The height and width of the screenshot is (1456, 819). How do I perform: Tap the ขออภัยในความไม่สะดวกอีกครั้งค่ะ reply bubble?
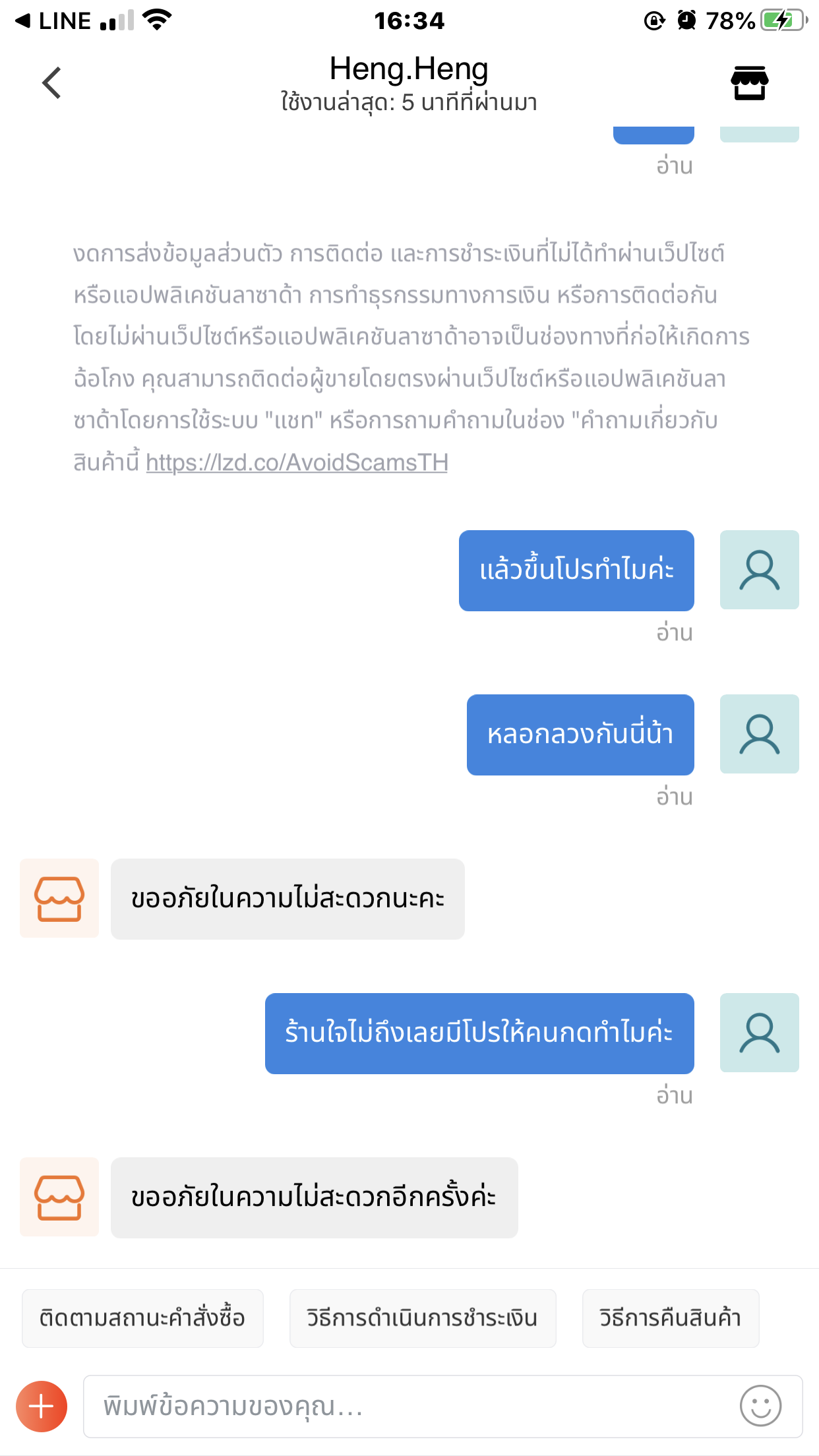pos(315,1198)
